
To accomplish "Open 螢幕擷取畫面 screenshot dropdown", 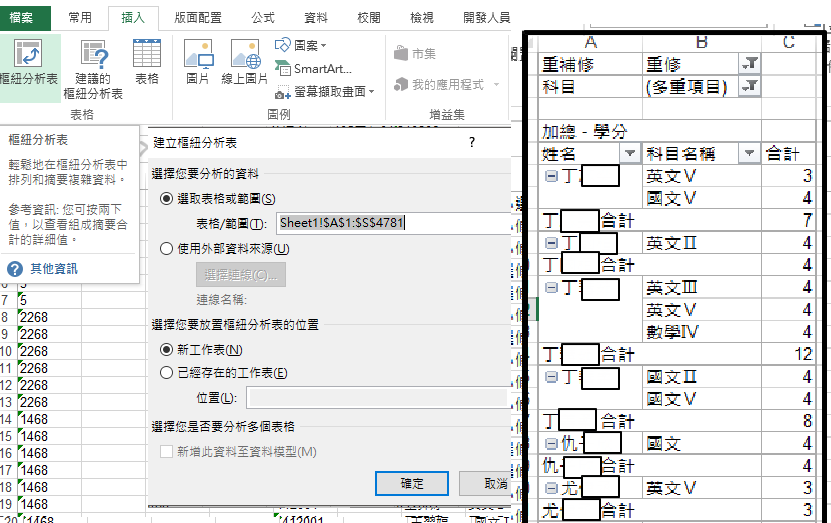I will coord(324,92).
